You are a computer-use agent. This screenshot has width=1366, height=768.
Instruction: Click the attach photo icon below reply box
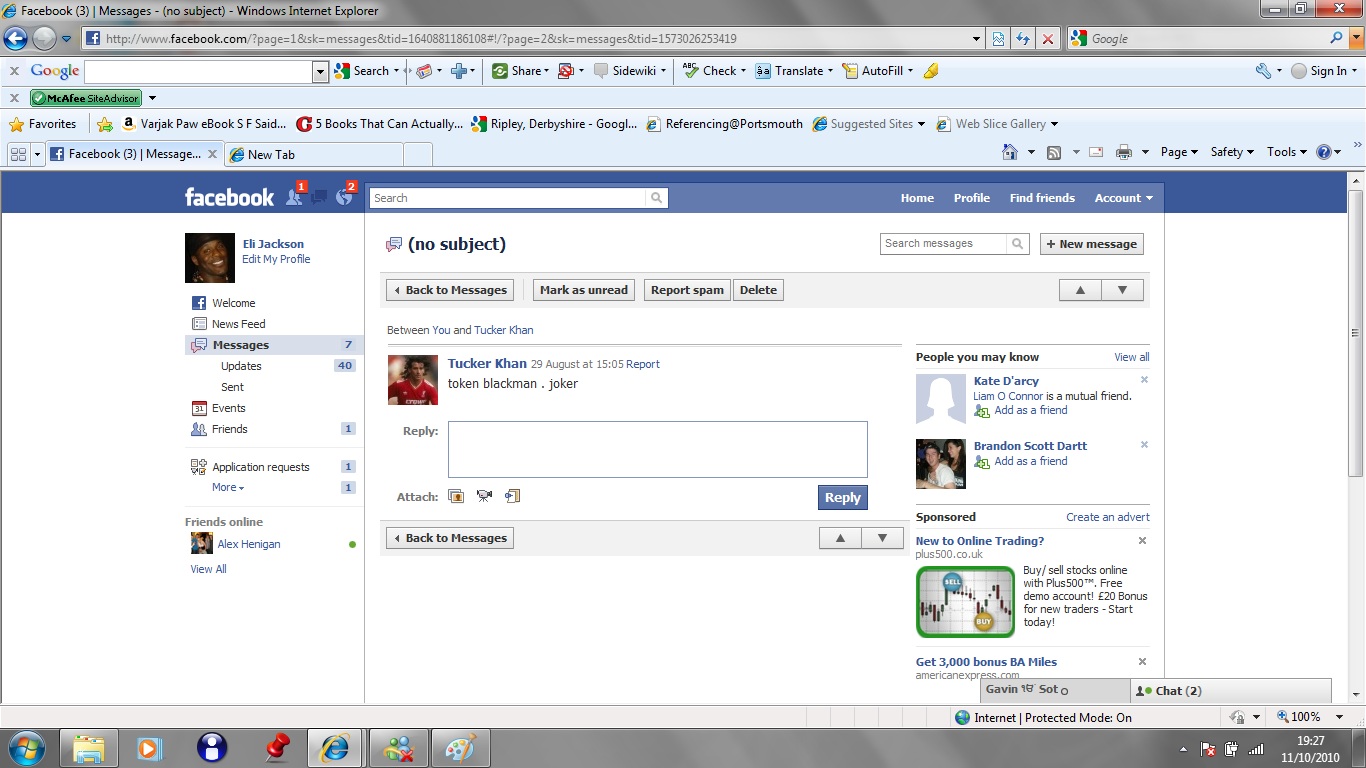coord(456,496)
